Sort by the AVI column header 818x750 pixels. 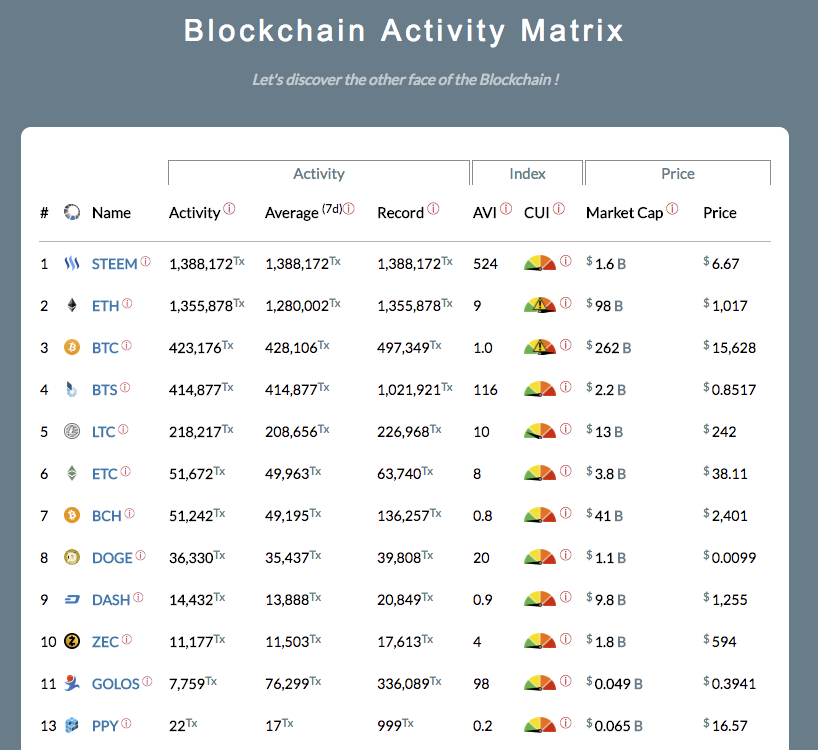point(485,213)
